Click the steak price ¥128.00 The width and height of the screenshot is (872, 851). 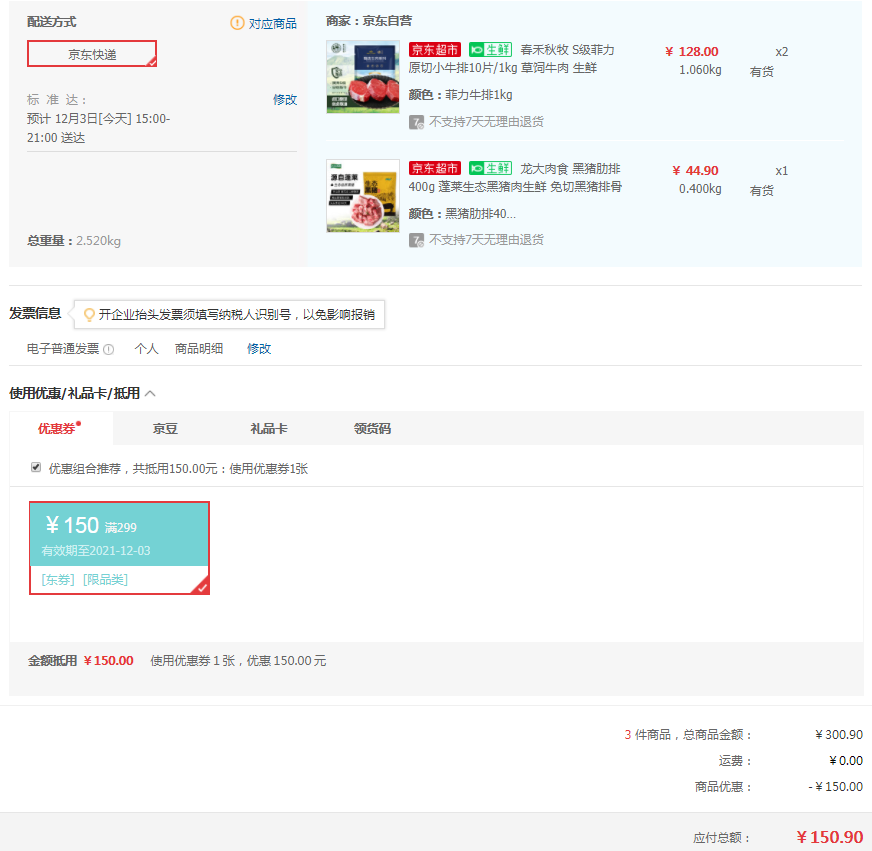[x=692, y=52]
